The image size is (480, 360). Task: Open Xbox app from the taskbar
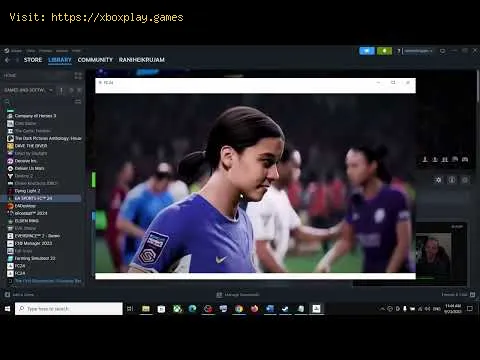click(177, 309)
